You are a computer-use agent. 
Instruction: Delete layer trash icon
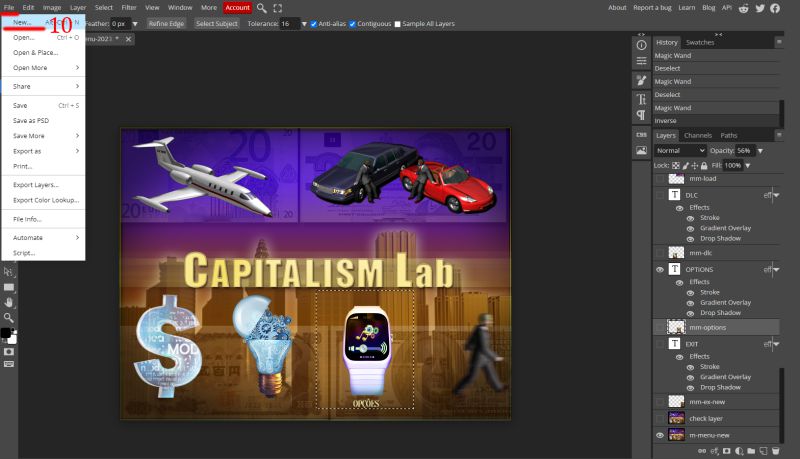tap(776, 451)
